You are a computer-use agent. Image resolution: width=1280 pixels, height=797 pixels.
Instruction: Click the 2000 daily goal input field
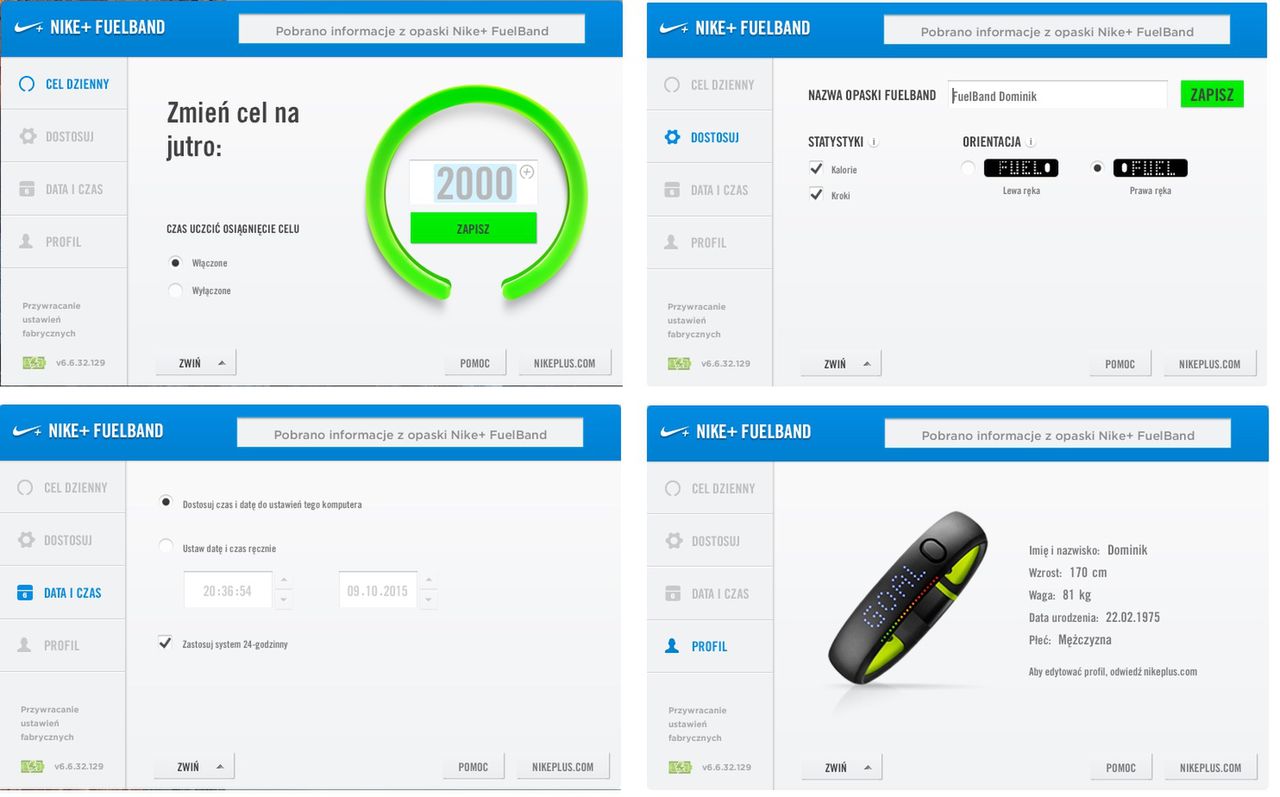click(x=473, y=184)
